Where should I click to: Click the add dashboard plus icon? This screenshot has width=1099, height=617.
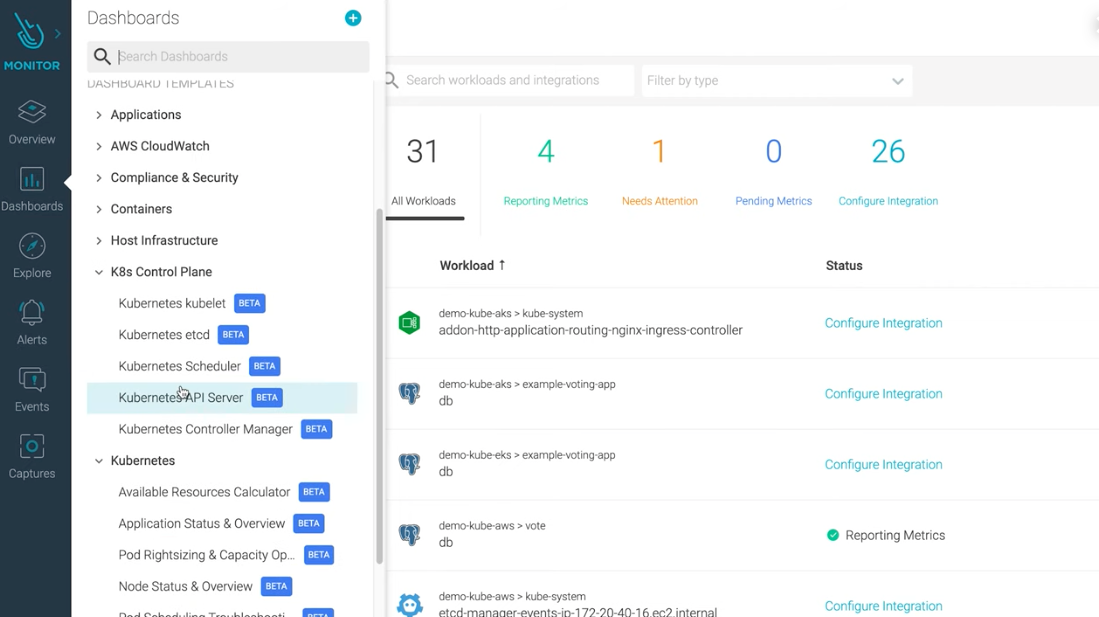point(353,18)
